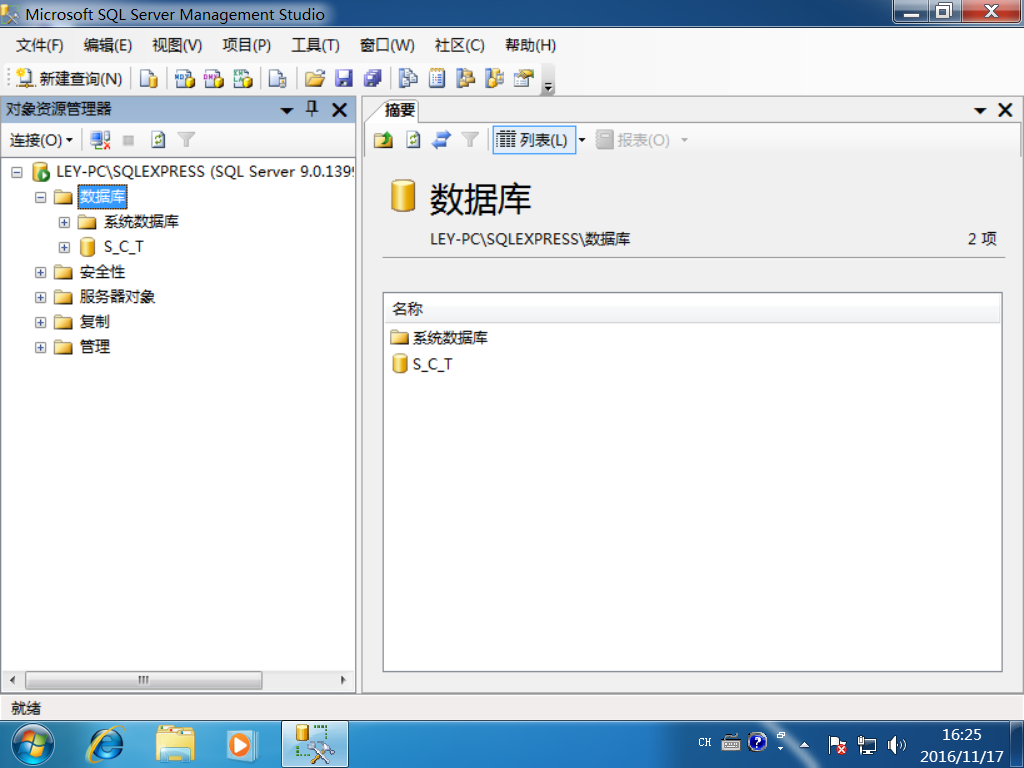Select 系统数据库 in Object Explorer tree

point(141,222)
